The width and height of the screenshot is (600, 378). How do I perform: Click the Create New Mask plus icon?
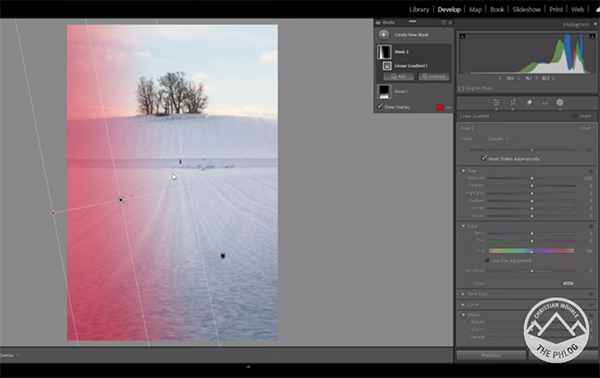click(x=383, y=35)
